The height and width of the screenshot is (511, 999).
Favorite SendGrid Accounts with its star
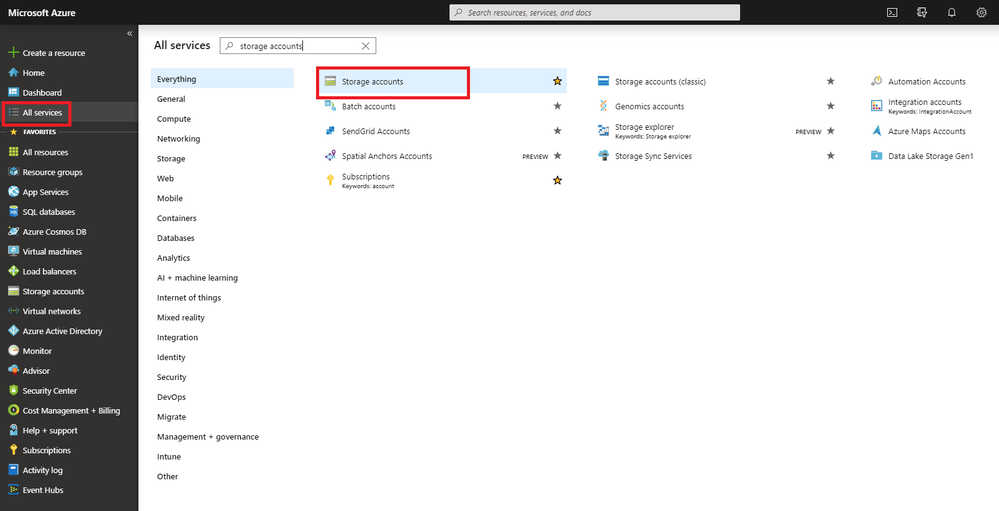click(x=557, y=131)
